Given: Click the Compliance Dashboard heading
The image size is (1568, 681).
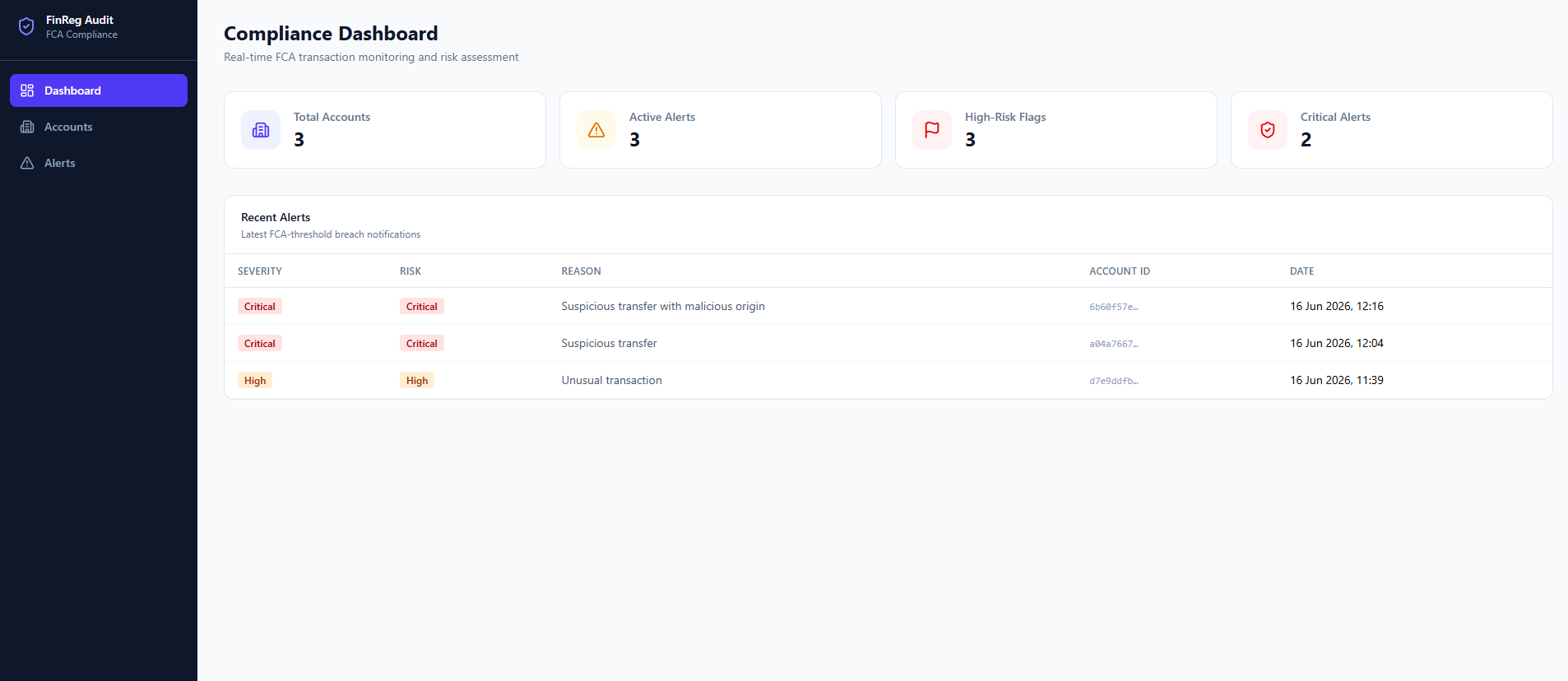Looking at the screenshot, I should point(331,34).
